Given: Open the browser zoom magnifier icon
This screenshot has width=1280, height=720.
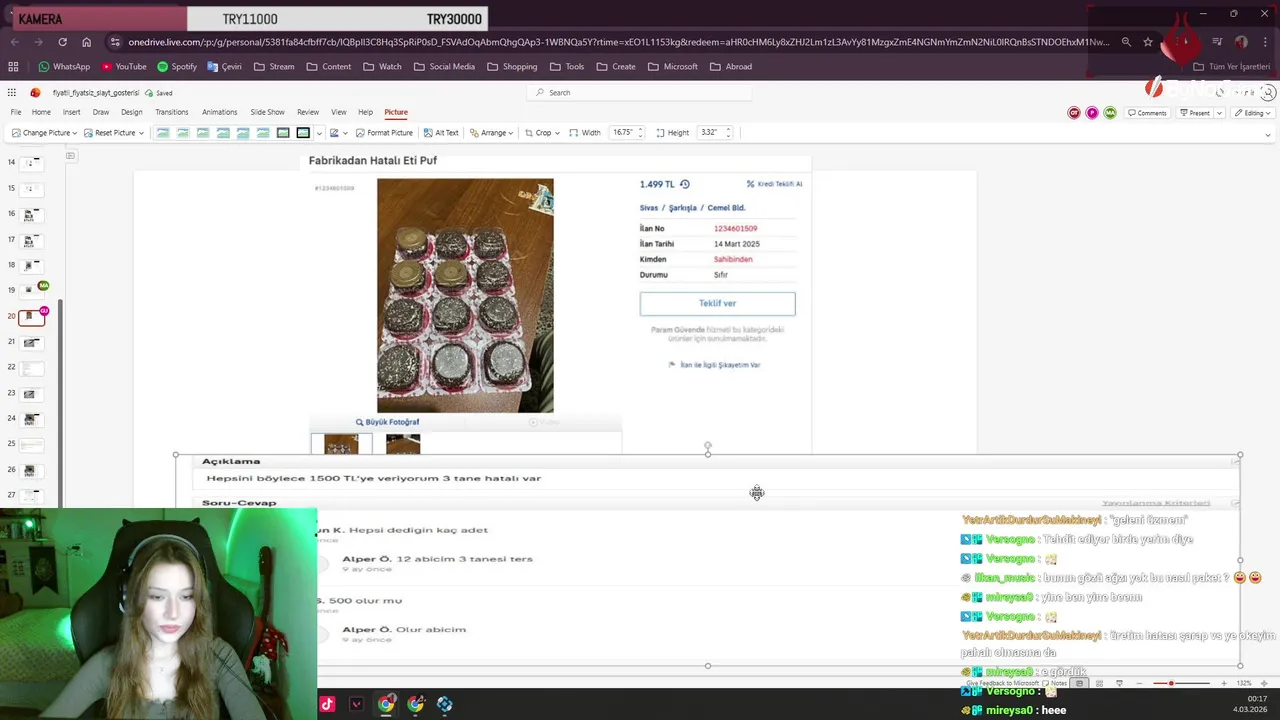Looking at the screenshot, I should click(x=1126, y=42).
